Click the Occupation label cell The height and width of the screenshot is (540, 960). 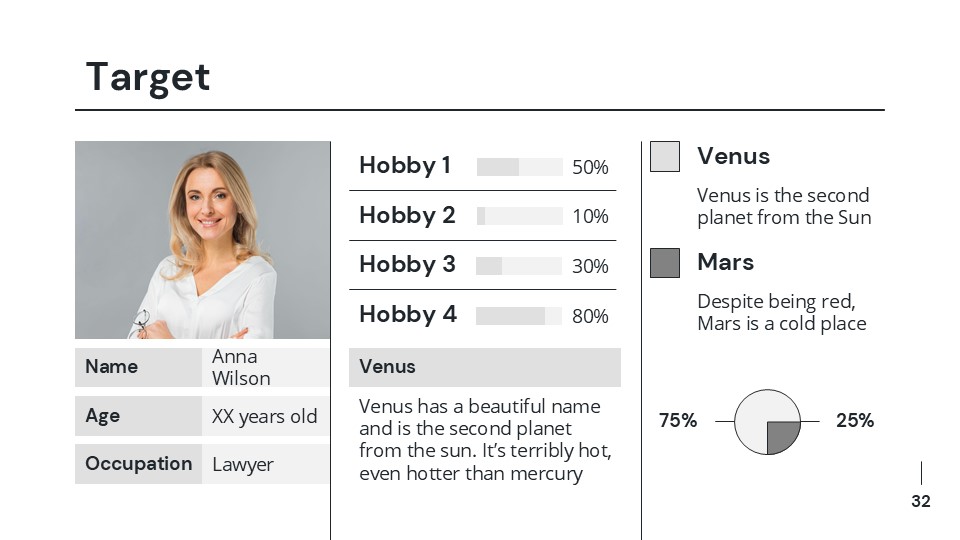(x=138, y=464)
